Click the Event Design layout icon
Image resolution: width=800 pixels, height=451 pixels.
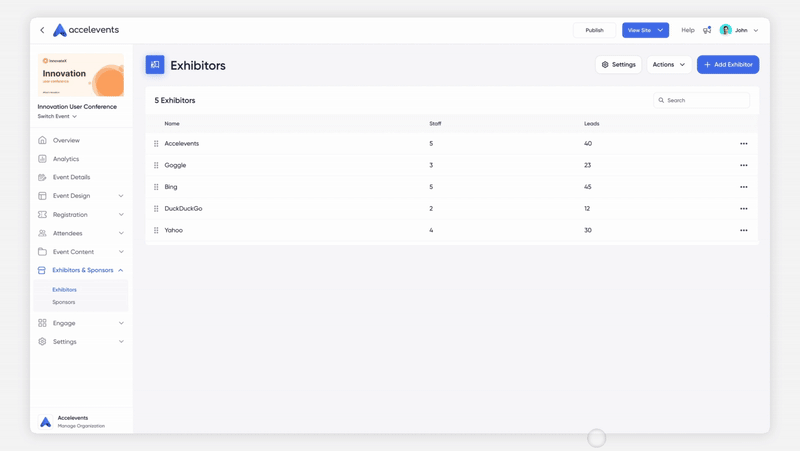tap(42, 196)
